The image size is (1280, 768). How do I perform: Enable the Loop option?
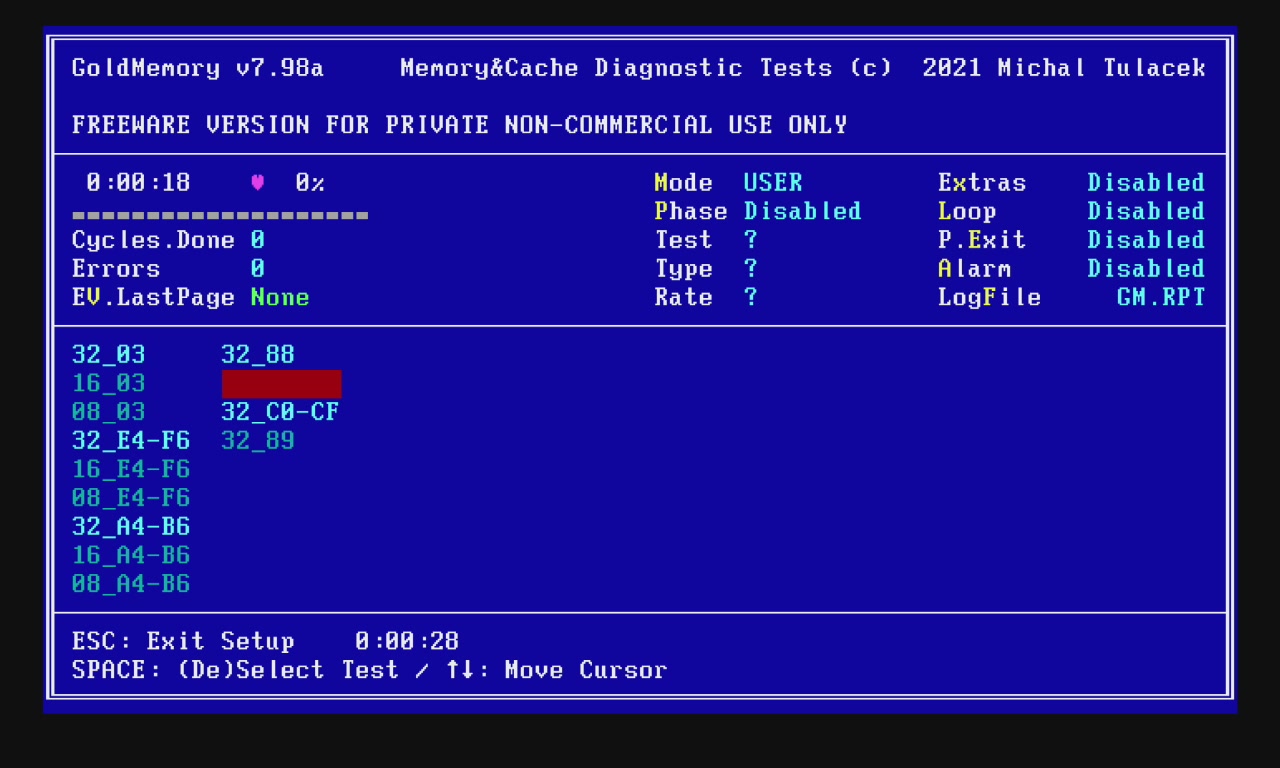click(x=1145, y=212)
